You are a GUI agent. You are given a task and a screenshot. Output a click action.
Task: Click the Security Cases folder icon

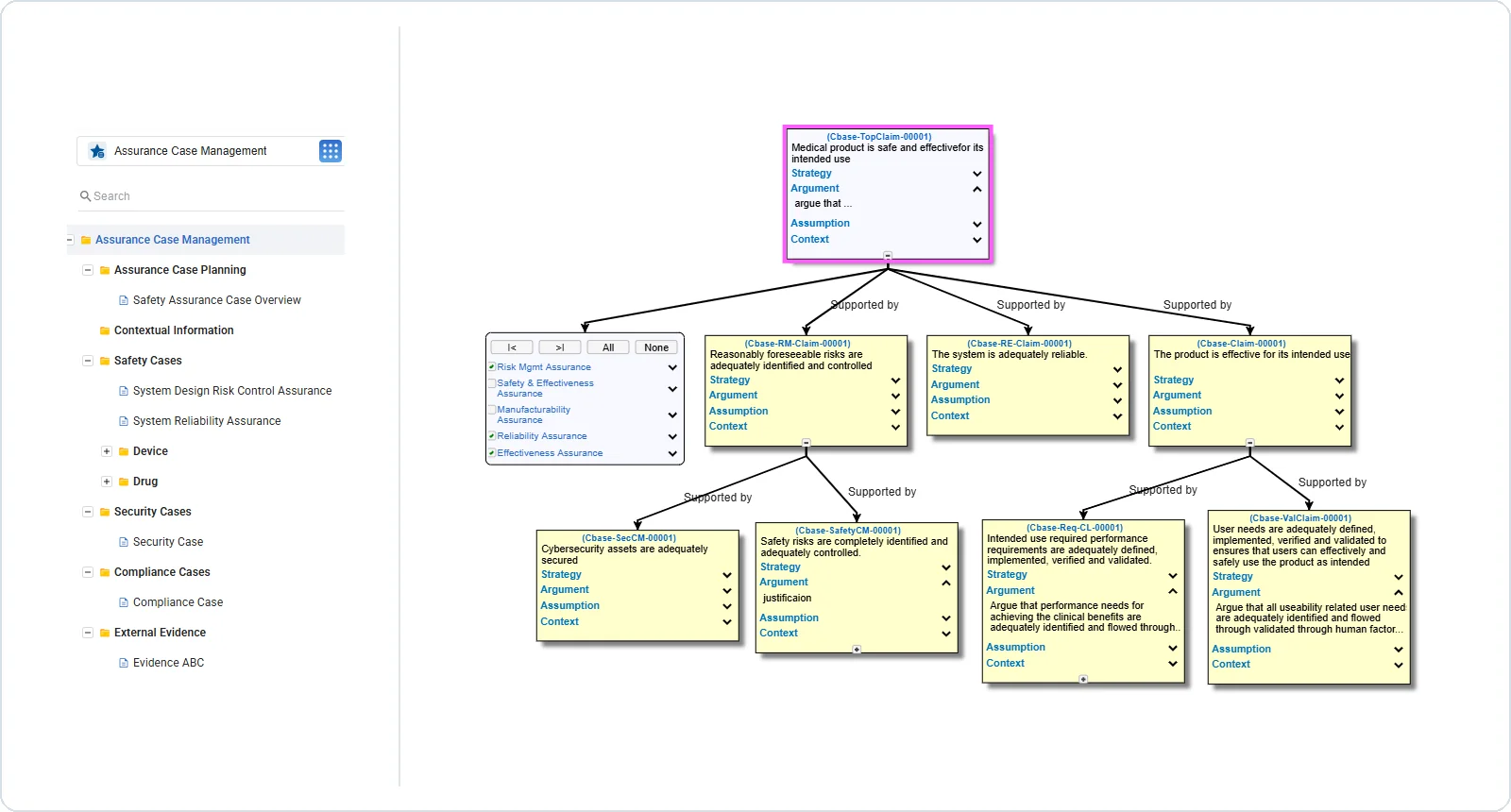[105, 512]
